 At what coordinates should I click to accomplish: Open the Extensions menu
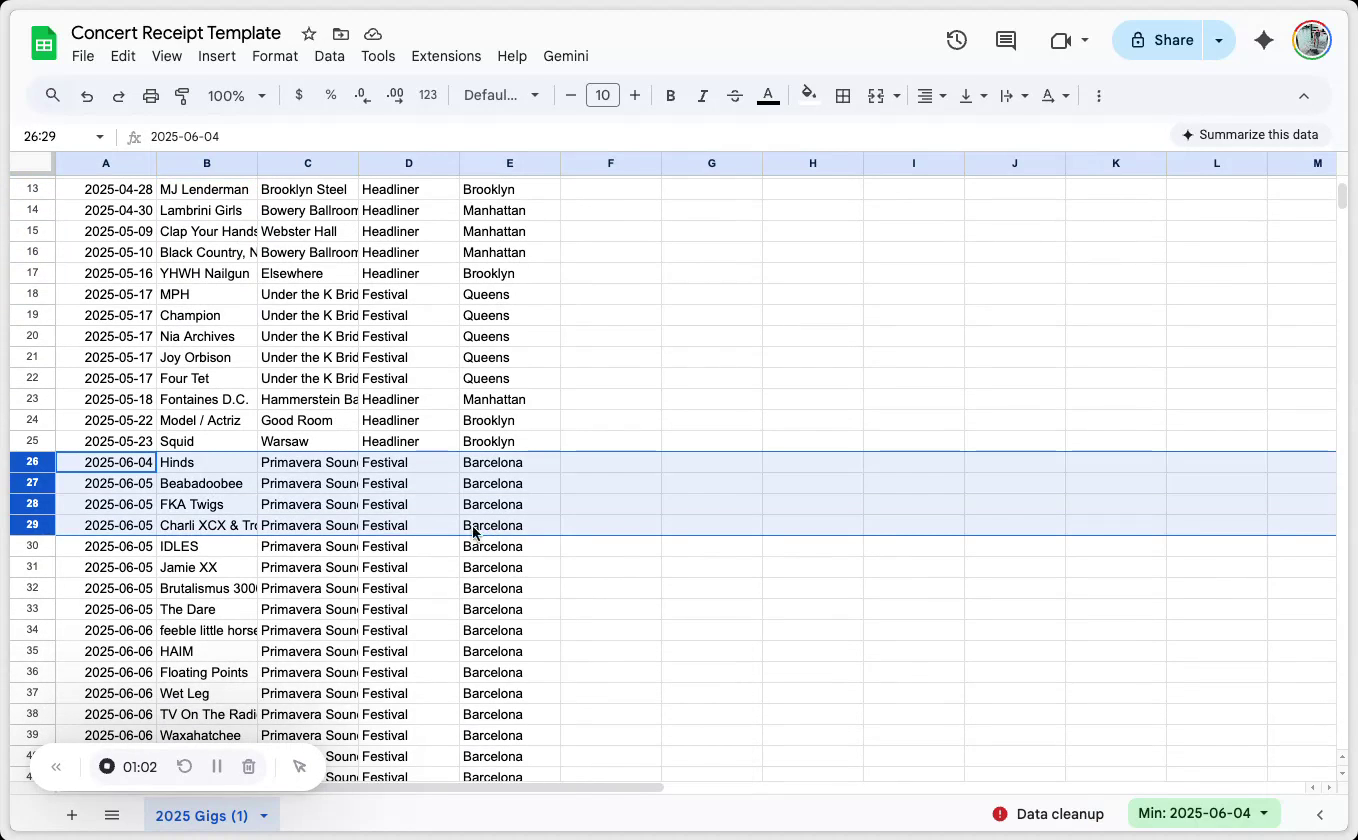coord(446,56)
